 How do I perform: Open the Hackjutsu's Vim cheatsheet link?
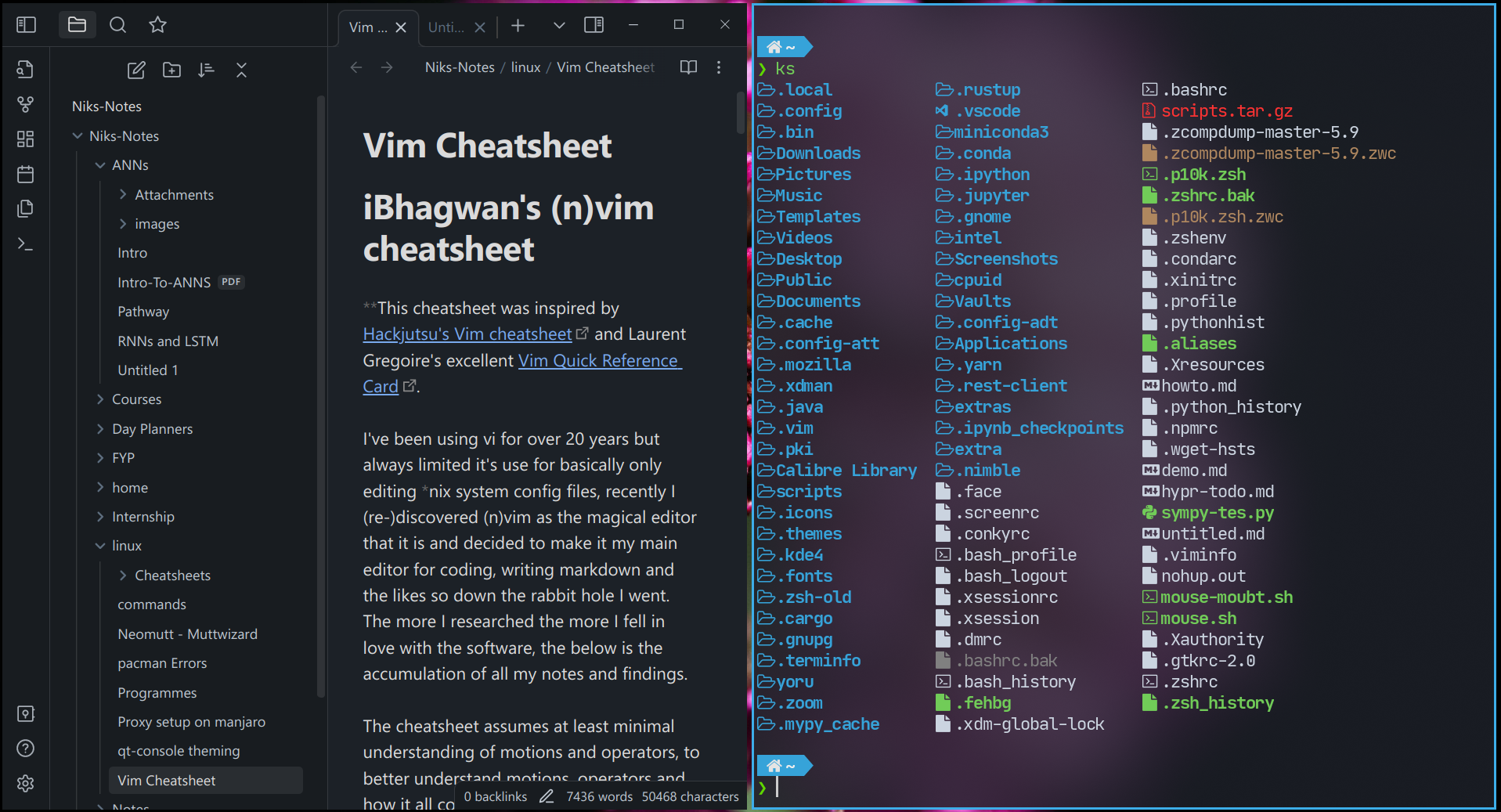467,334
